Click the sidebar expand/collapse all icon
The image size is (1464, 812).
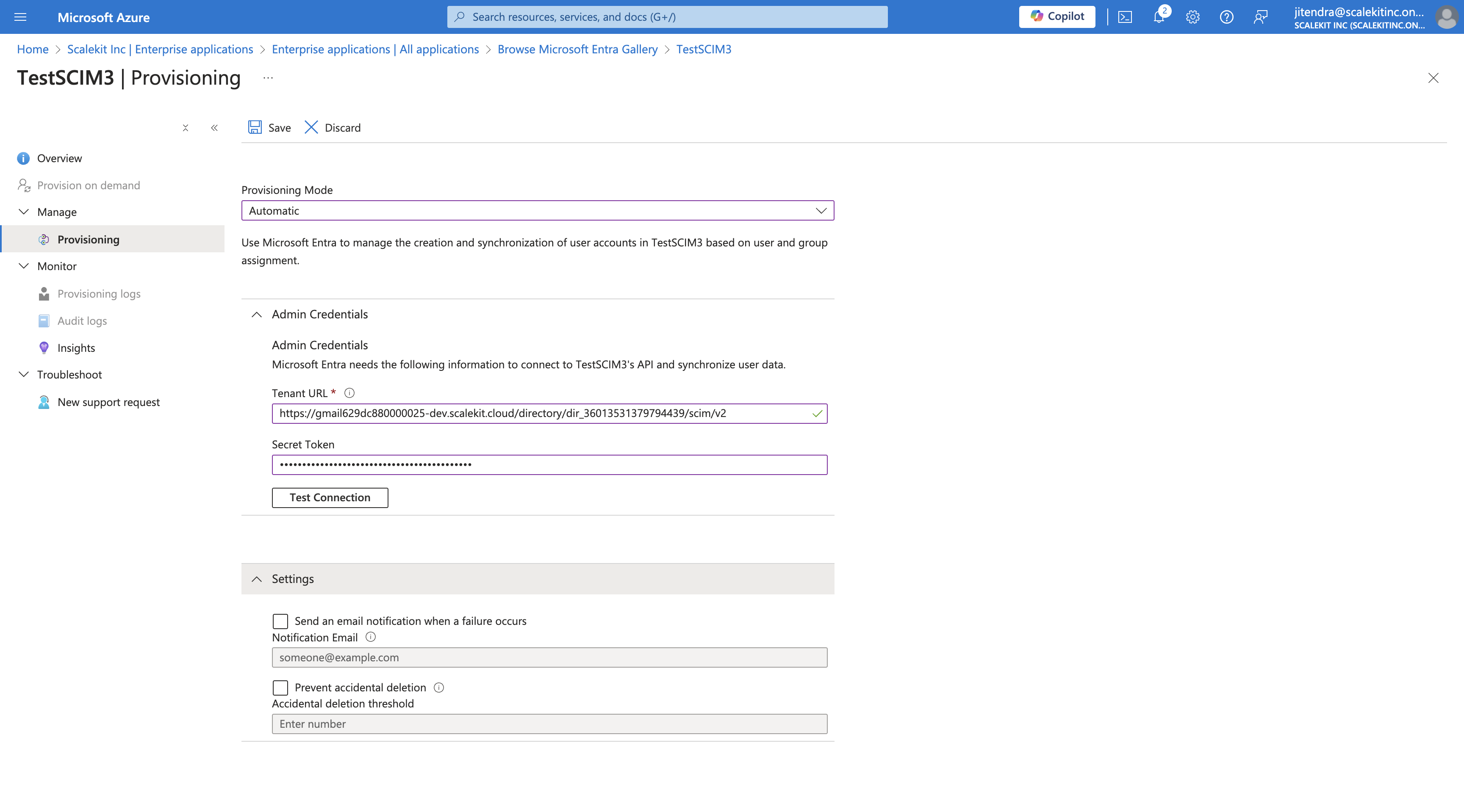pyautogui.click(x=185, y=128)
